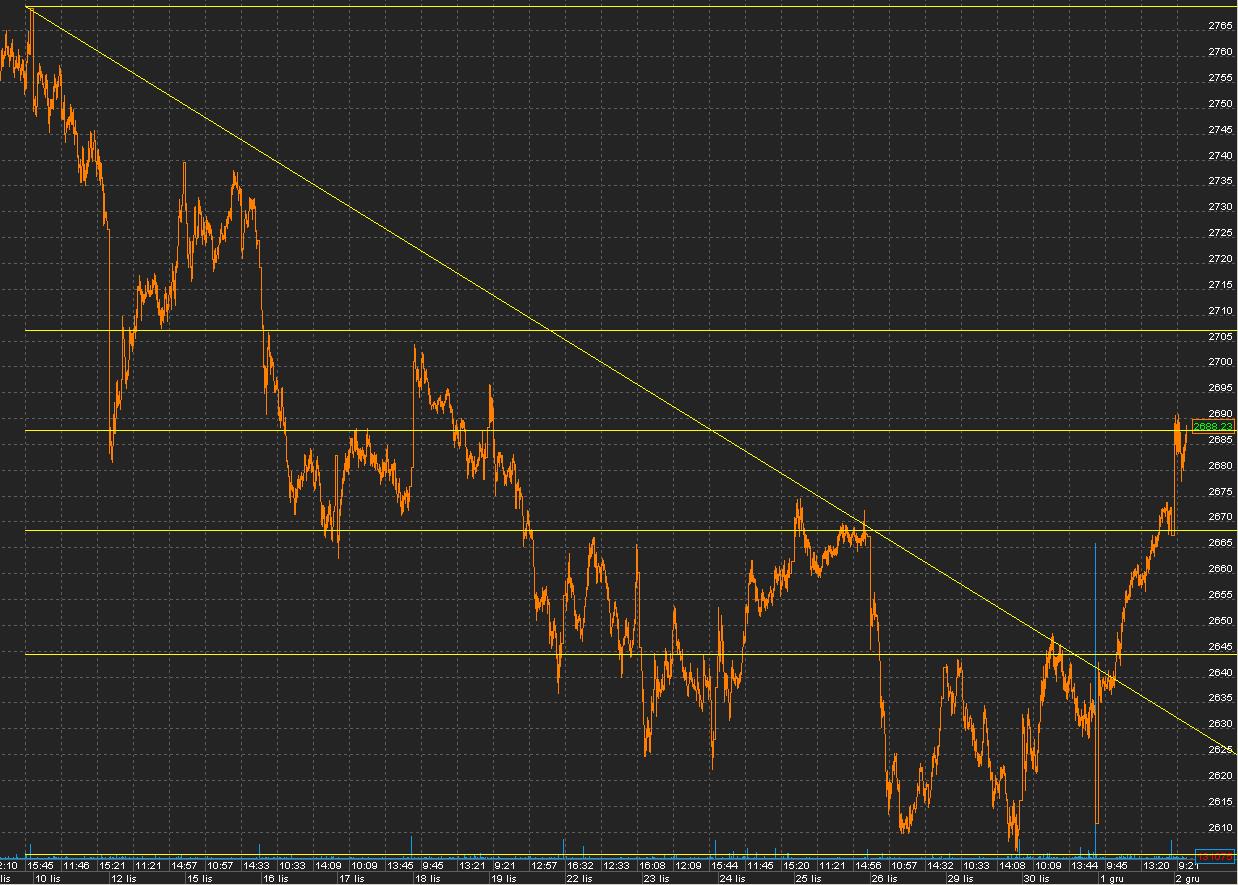The image size is (1238, 885).
Task: Click the '15 lis' date label
Action: 200,878
